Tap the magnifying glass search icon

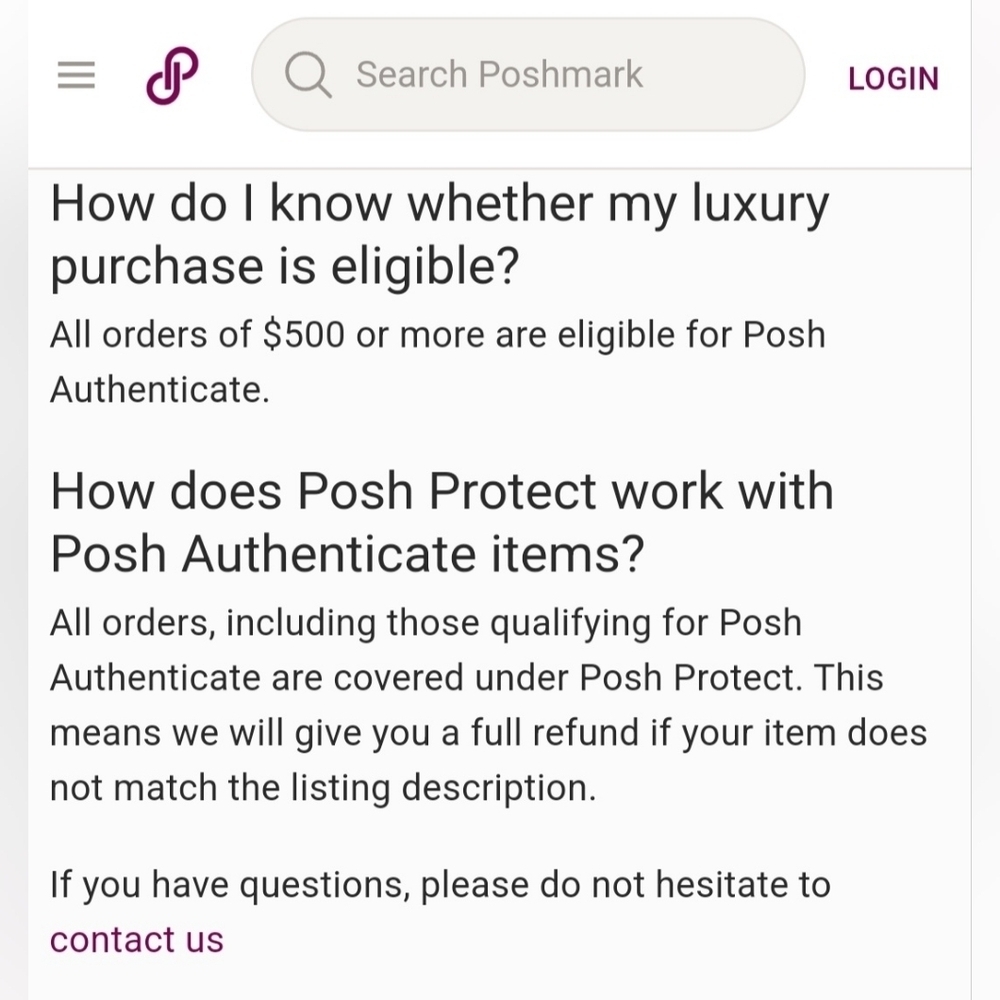click(x=308, y=75)
